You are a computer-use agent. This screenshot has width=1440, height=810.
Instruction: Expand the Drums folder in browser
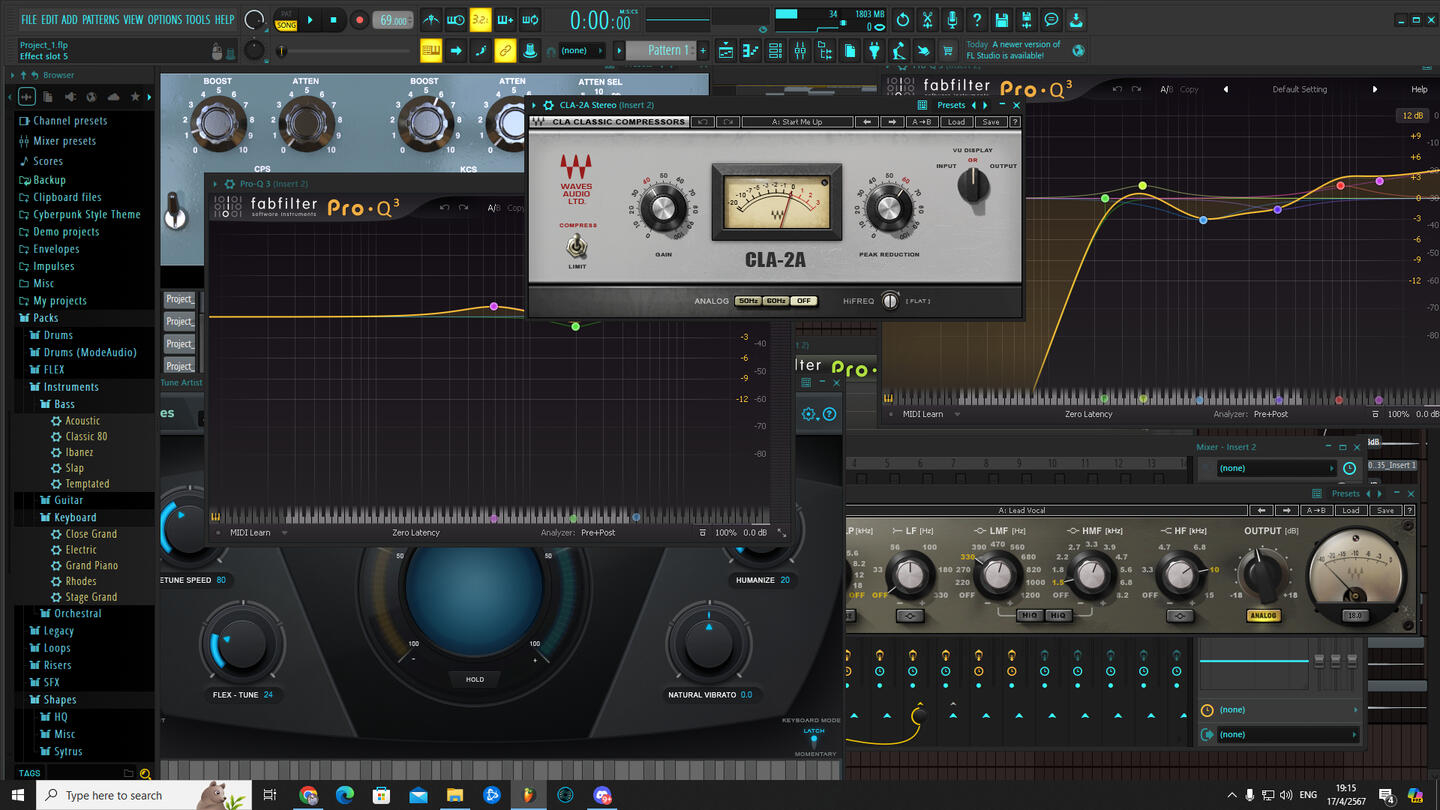pyautogui.click(x=58, y=335)
